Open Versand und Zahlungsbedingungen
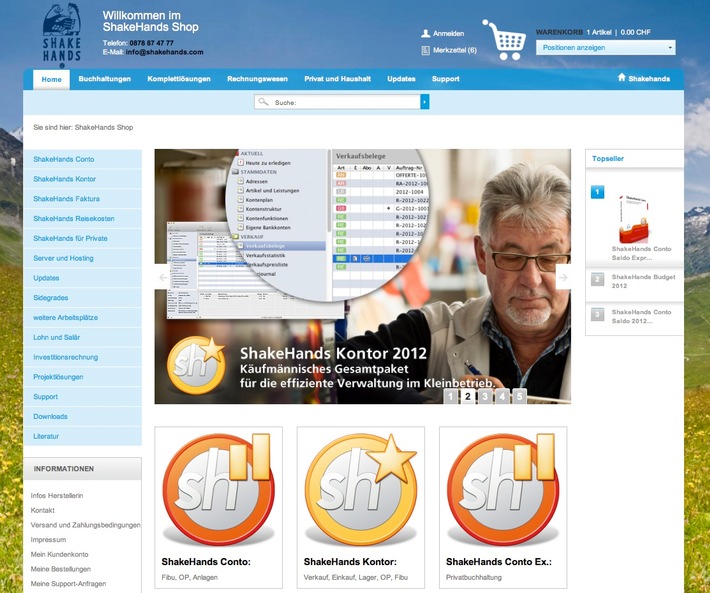This screenshot has width=710, height=593. coord(85,525)
